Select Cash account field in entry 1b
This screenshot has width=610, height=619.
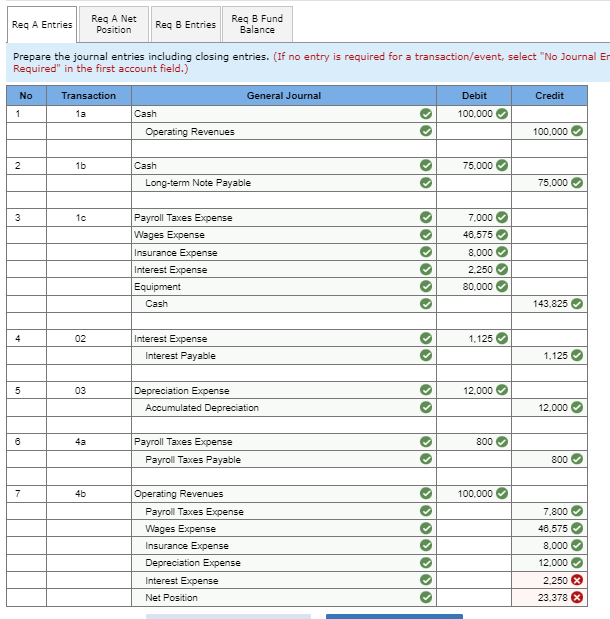[284, 165]
